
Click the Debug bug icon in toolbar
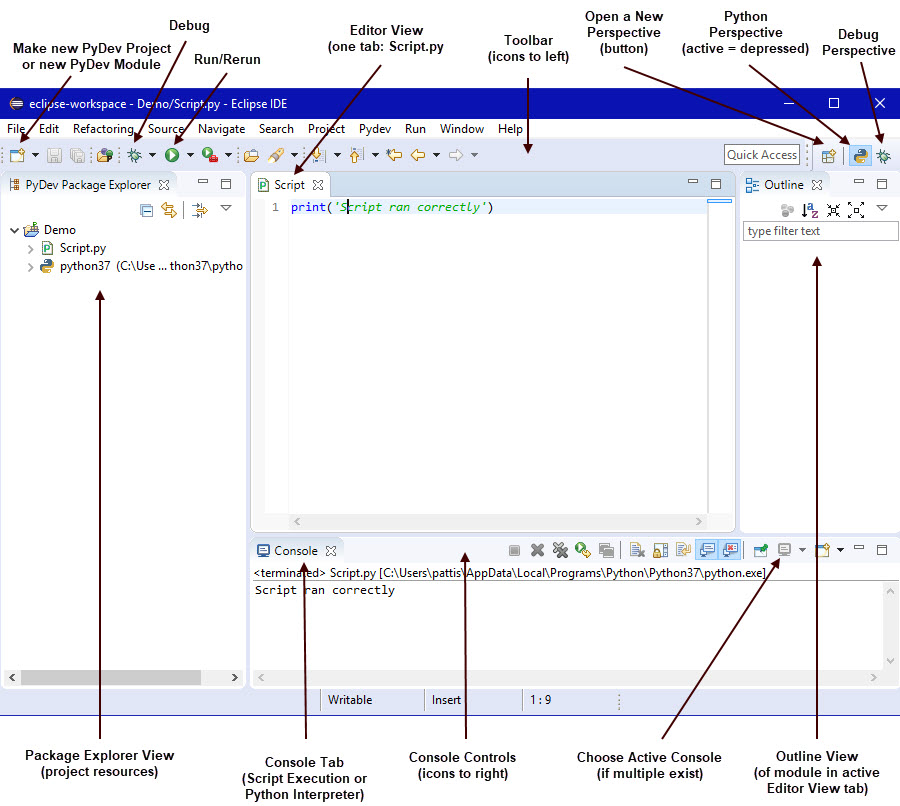pyautogui.click(x=134, y=155)
